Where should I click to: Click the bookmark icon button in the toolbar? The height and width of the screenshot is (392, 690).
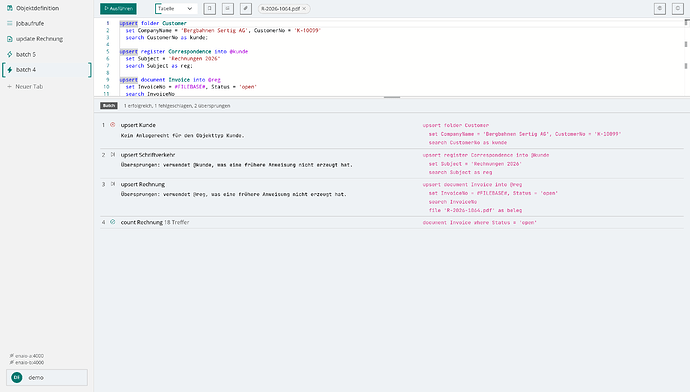tap(209, 8)
